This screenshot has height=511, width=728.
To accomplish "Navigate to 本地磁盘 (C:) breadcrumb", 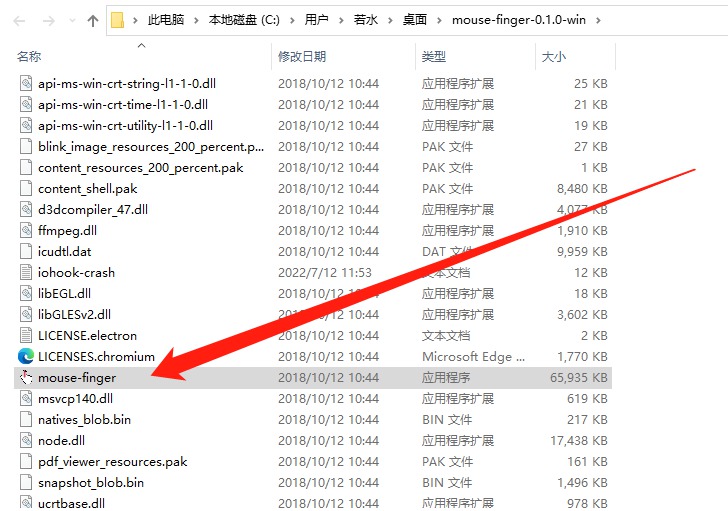I will [244, 20].
